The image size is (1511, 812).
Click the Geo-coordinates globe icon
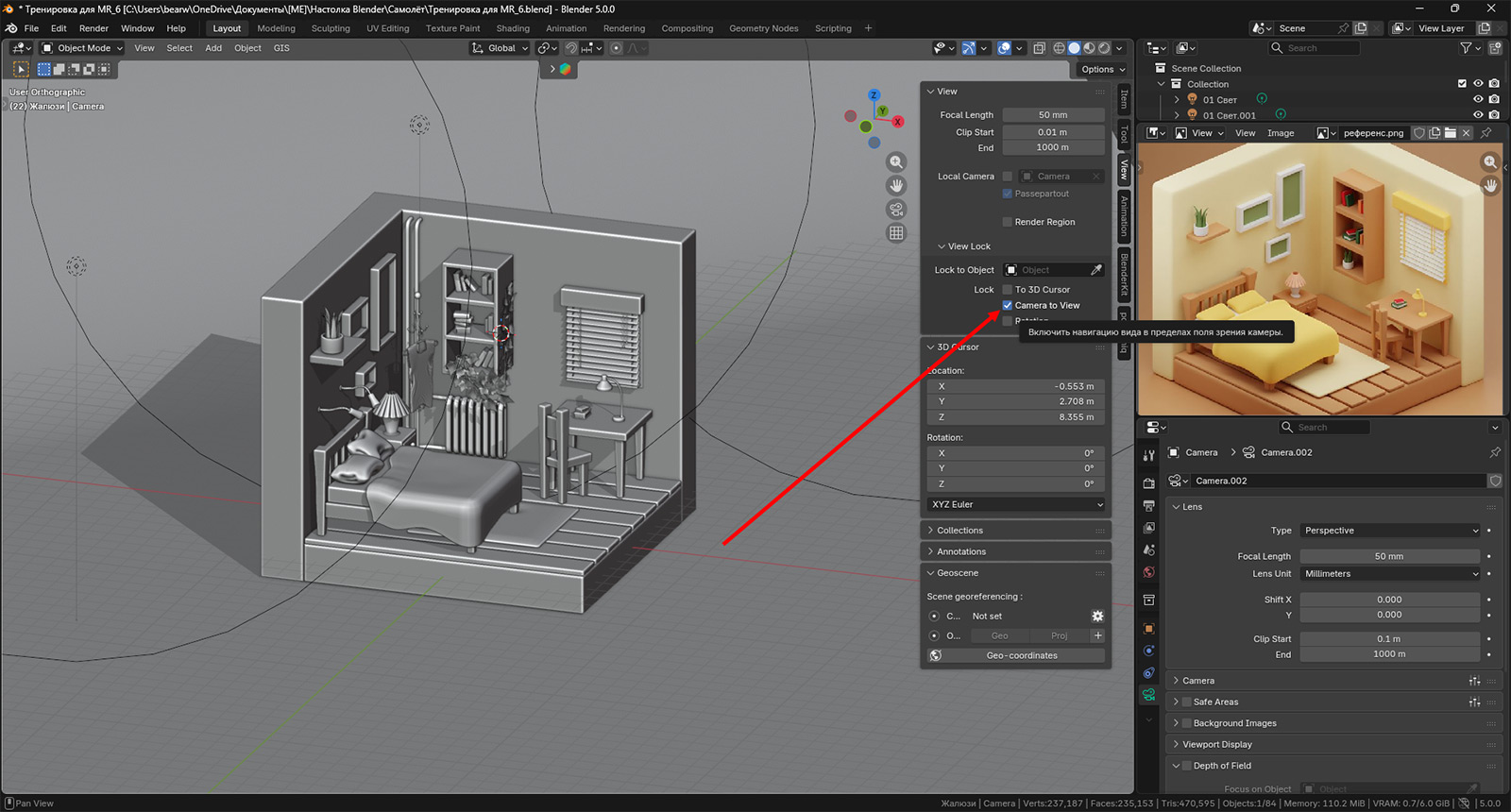(x=935, y=655)
